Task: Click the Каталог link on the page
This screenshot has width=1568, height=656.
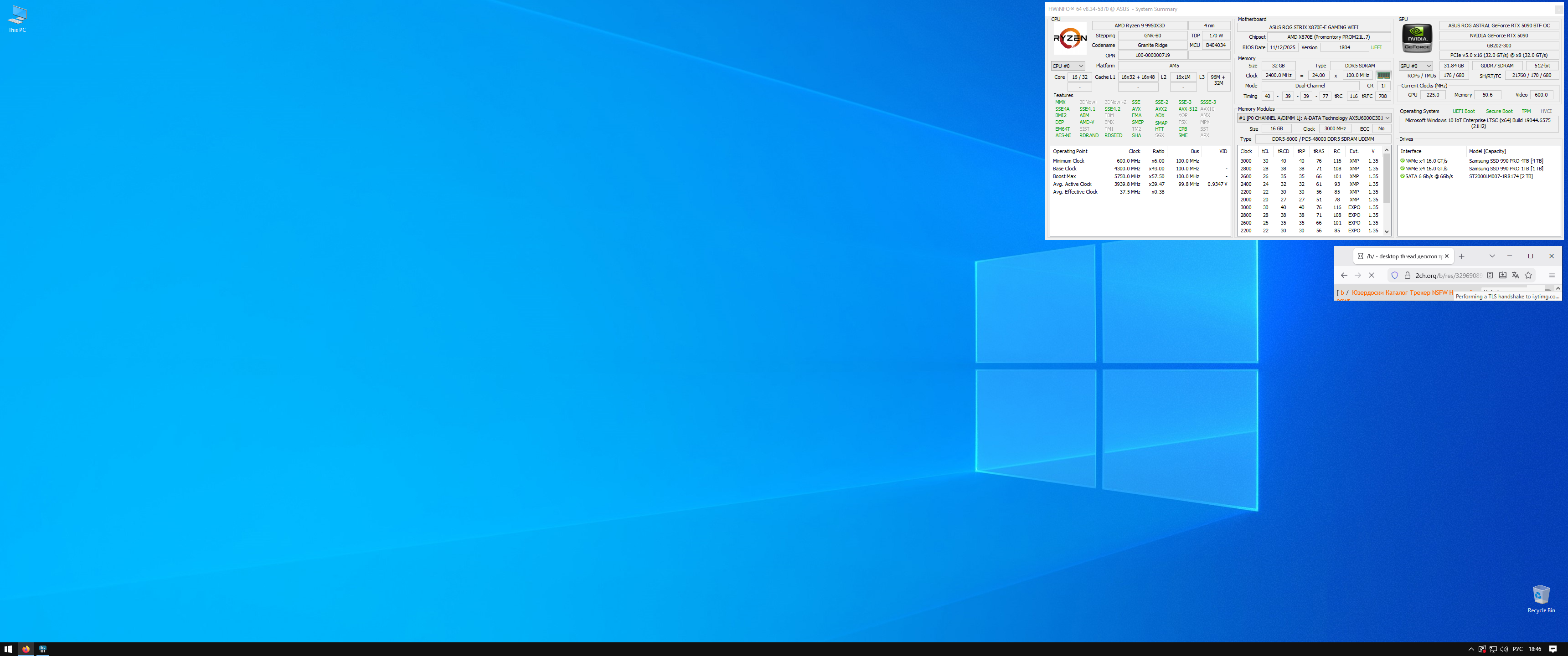Action: [1396, 293]
